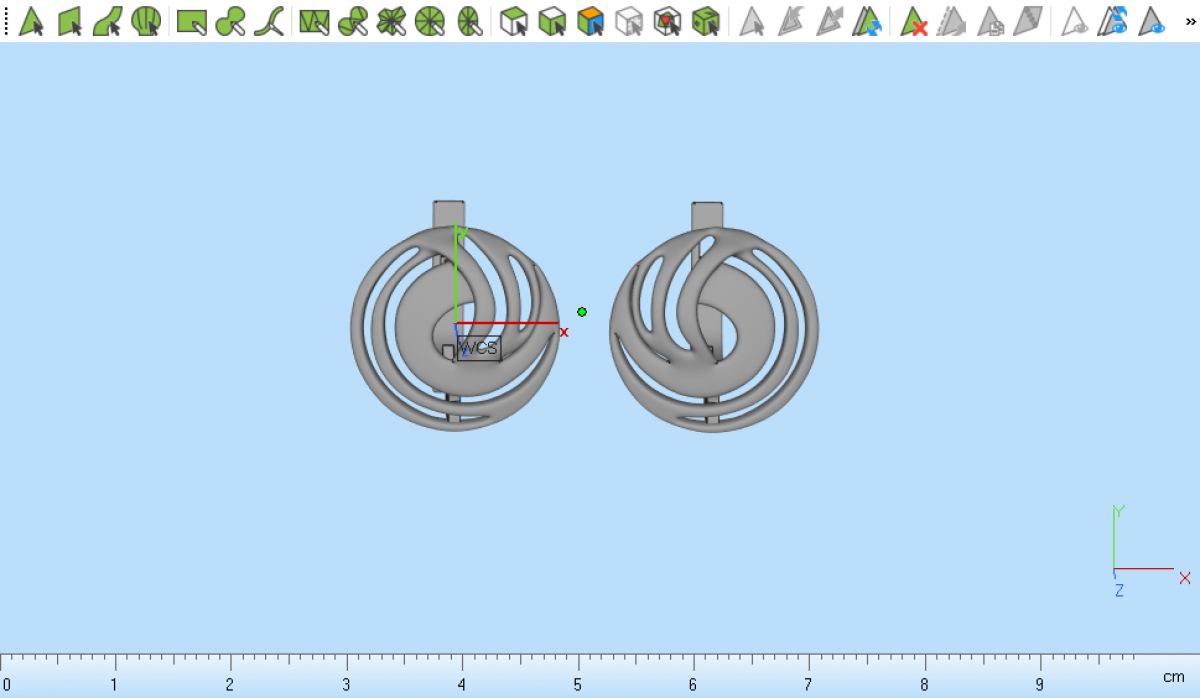Select the Mark Triangle tool

tap(31, 21)
